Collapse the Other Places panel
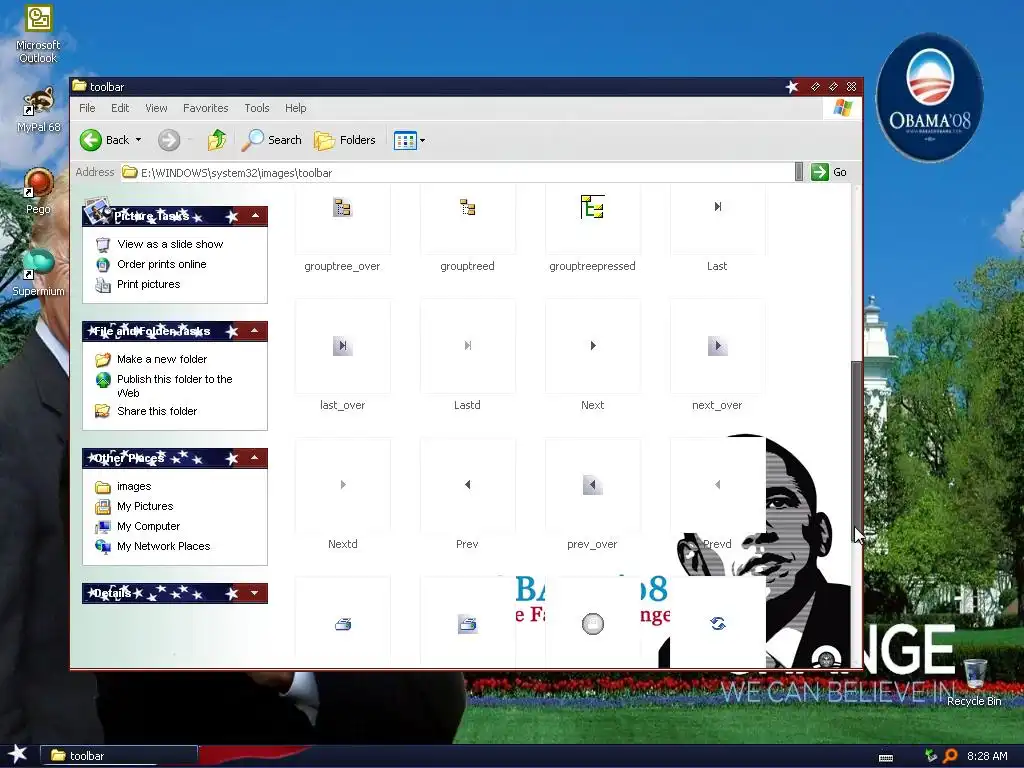This screenshot has height=768, width=1024. pyautogui.click(x=255, y=458)
